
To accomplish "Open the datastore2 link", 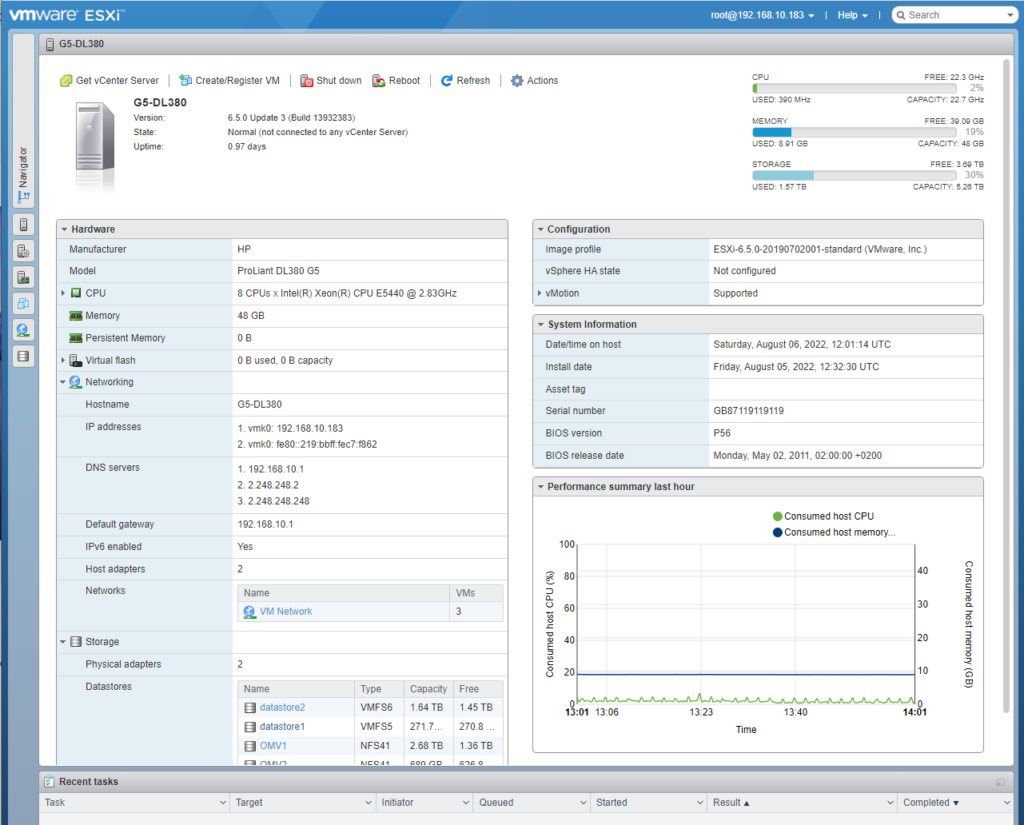I will (282, 707).
